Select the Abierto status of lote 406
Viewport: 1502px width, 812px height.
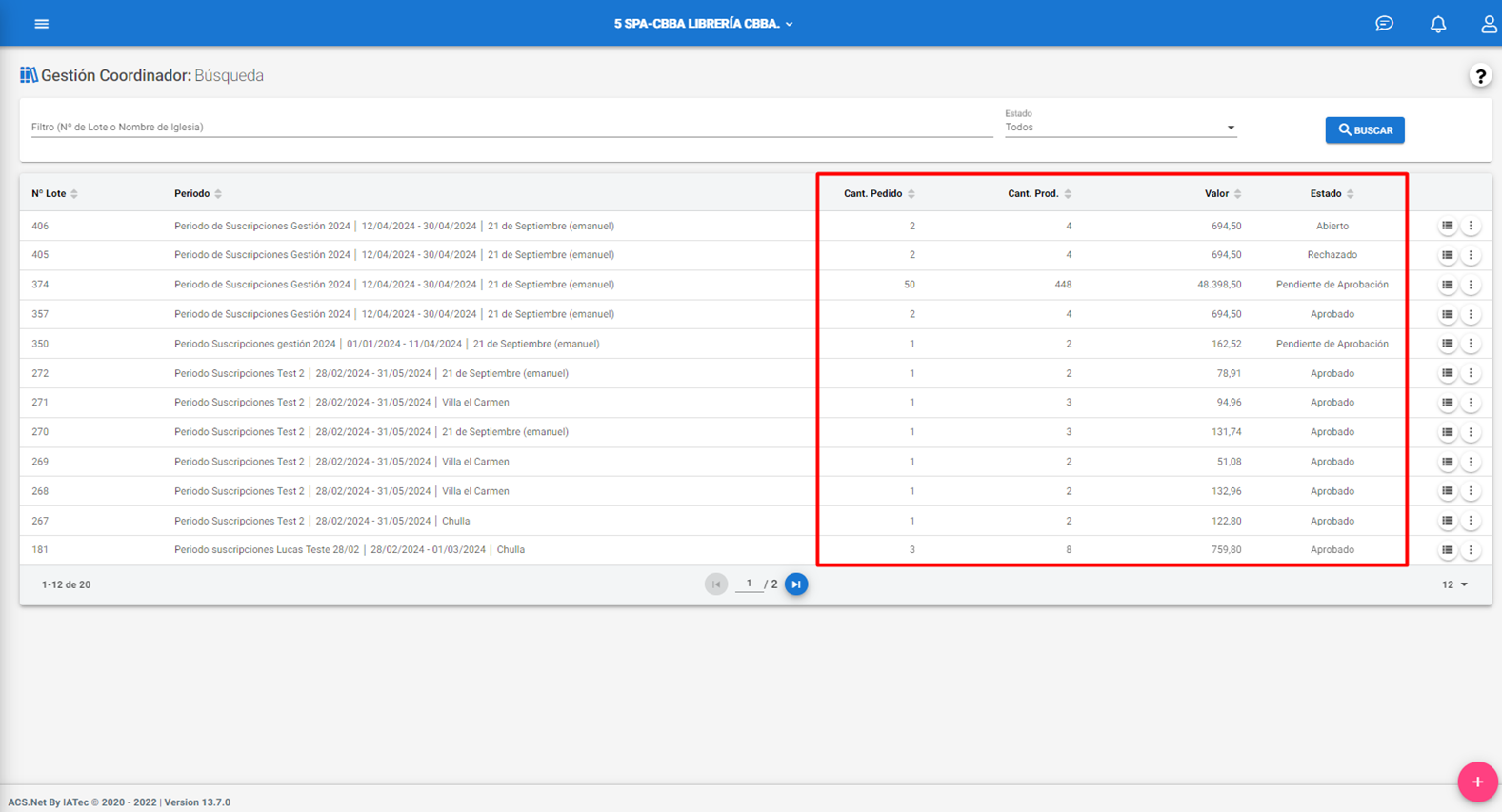[1332, 226]
